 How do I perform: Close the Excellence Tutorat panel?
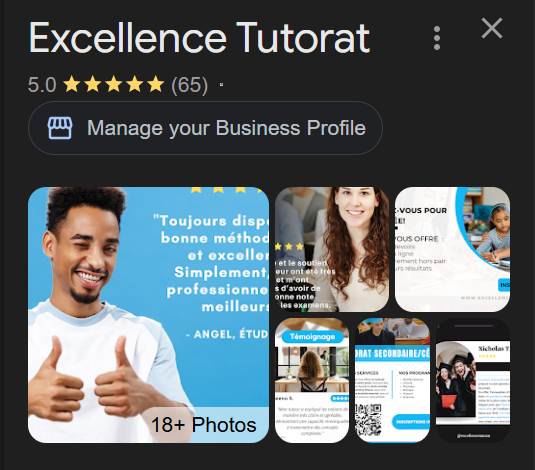(x=492, y=28)
